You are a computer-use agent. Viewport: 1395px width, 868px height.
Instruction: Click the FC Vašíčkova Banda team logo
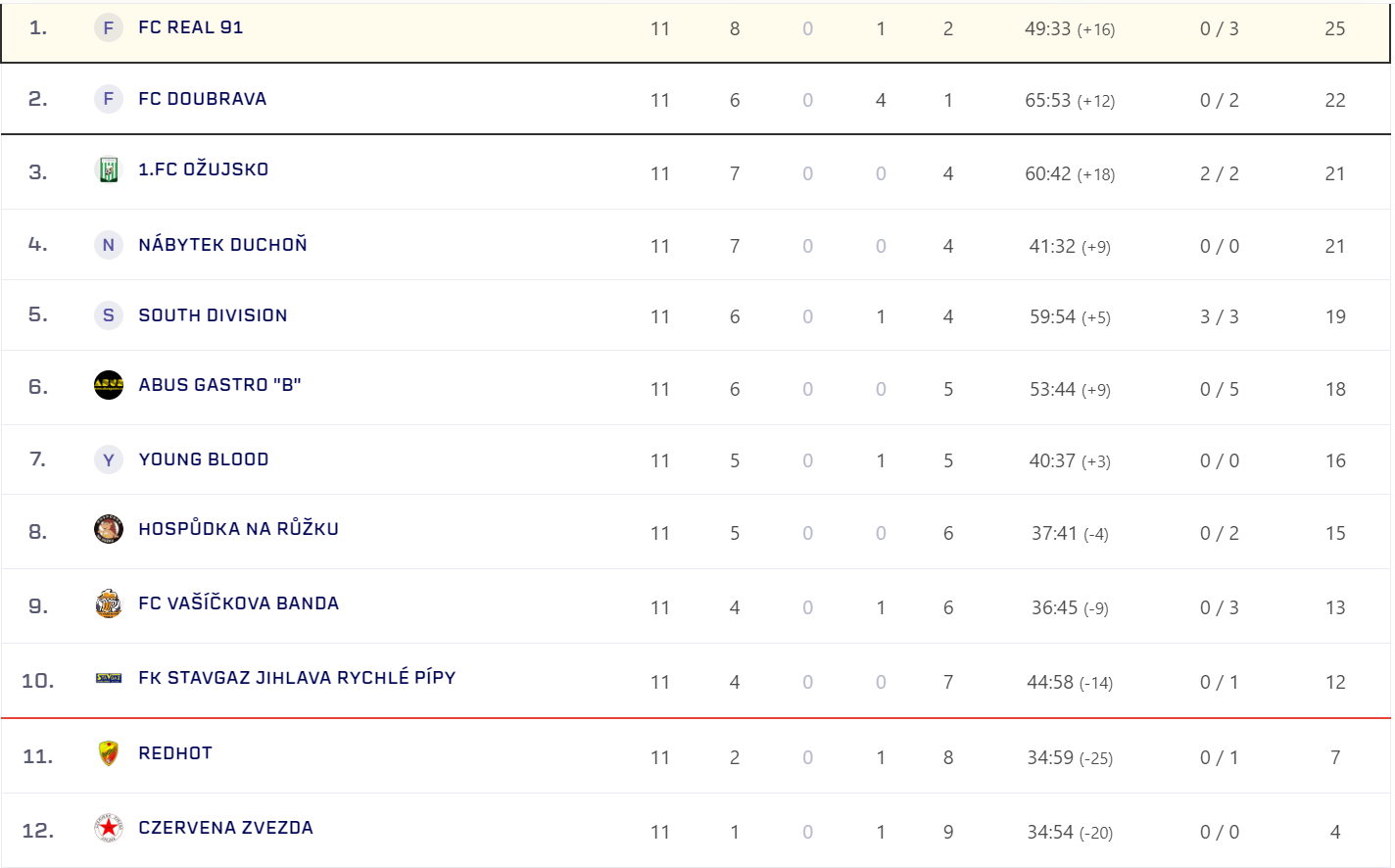[108, 603]
